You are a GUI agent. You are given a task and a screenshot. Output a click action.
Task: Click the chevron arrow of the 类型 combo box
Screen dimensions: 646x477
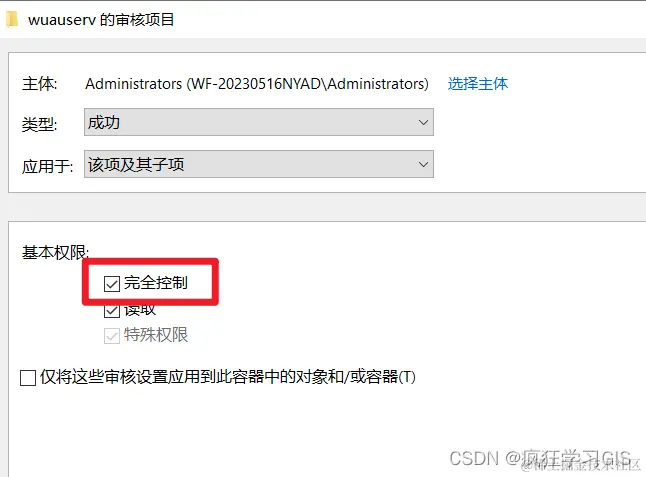(423, 122)
